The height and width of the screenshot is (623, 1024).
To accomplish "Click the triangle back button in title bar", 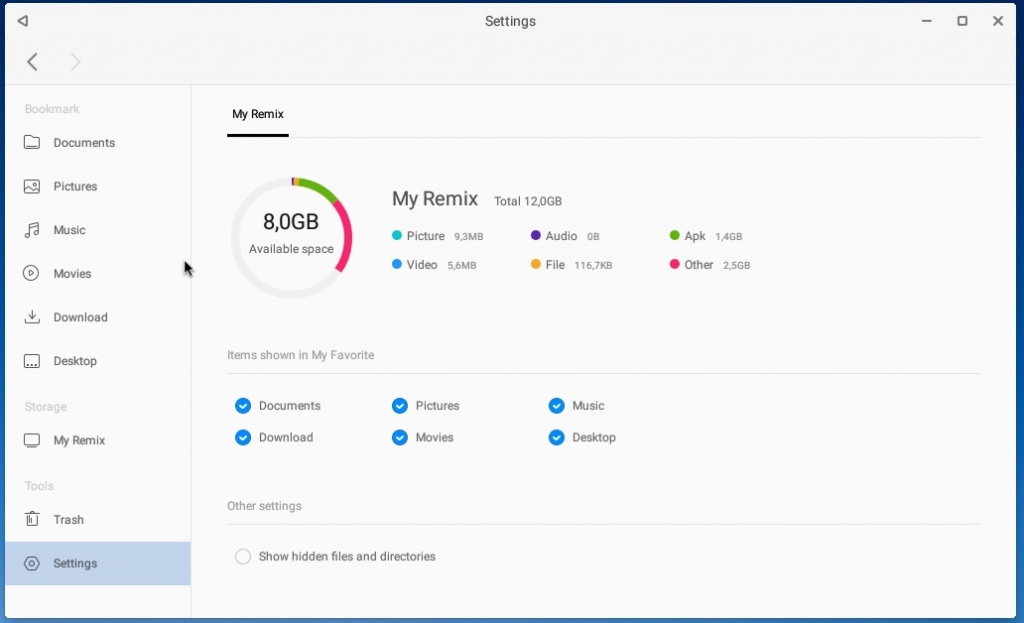I will point(22,21).
